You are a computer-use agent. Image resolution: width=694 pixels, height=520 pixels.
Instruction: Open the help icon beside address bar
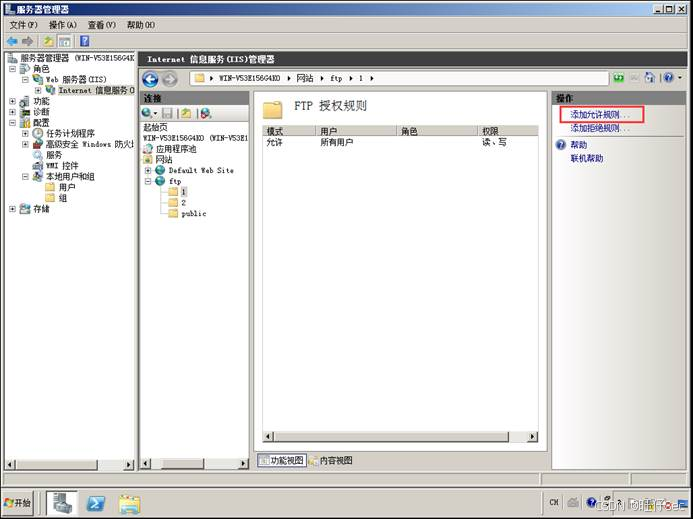668,78
